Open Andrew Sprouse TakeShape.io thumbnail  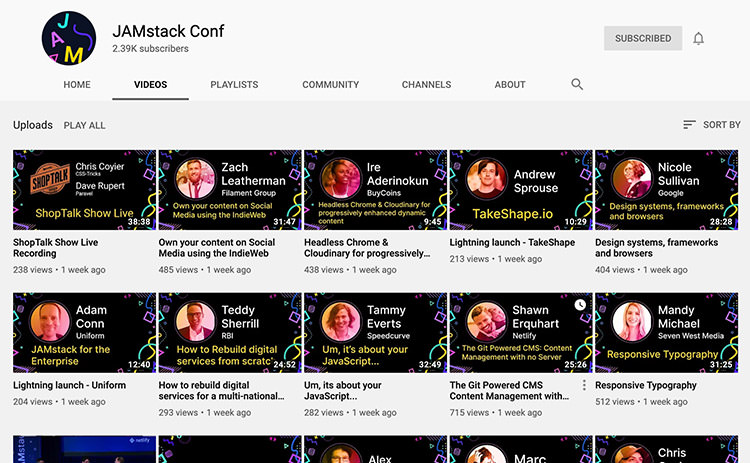tap(520, 190)
